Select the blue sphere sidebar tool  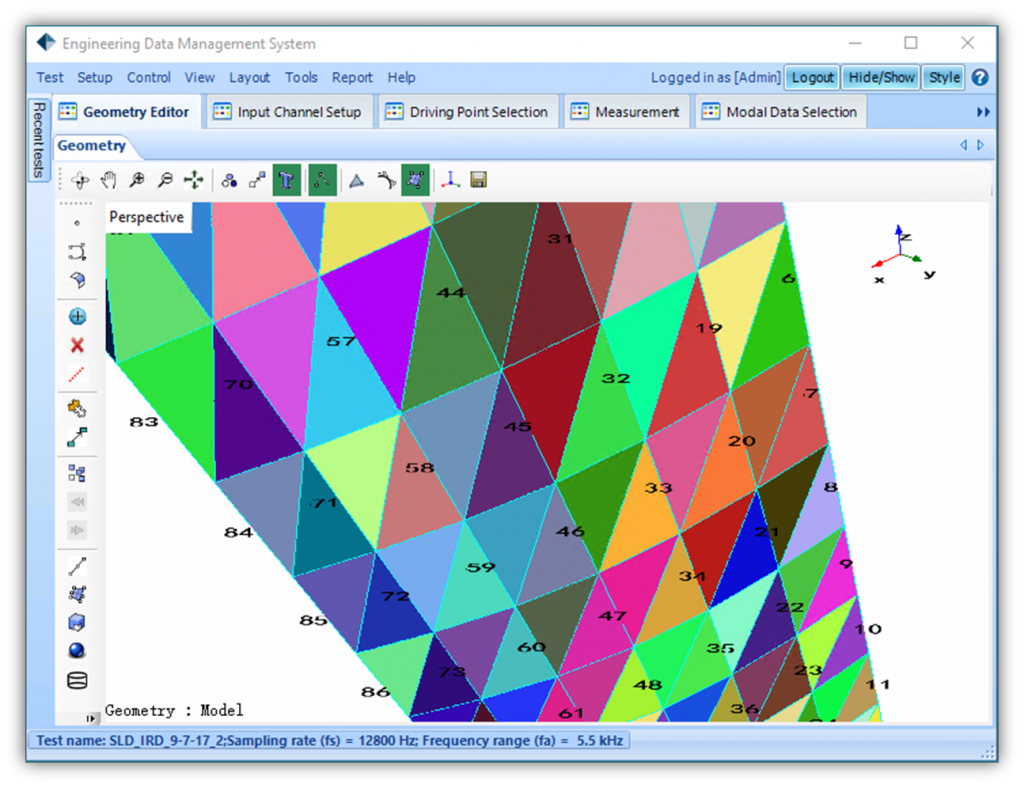[77, 651]
